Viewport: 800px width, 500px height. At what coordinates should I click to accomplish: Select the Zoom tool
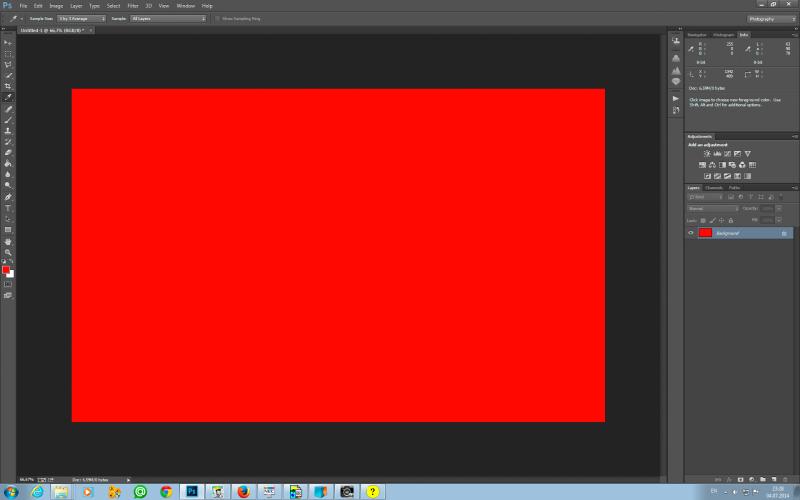click(x=8, y=253)
